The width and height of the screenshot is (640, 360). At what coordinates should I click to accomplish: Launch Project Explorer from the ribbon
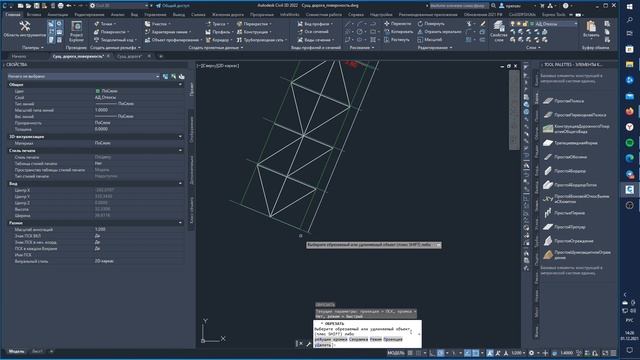(x=76, y=31)
